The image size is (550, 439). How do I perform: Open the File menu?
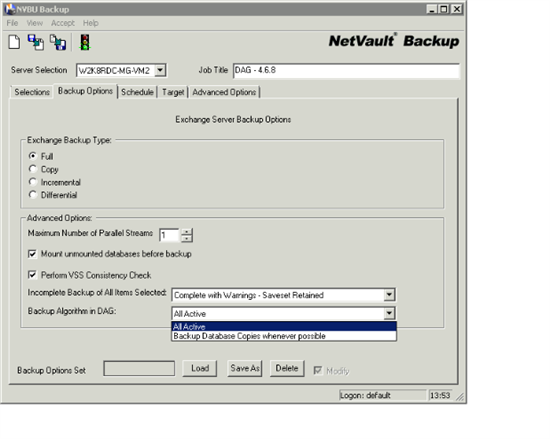click(12, 23)
